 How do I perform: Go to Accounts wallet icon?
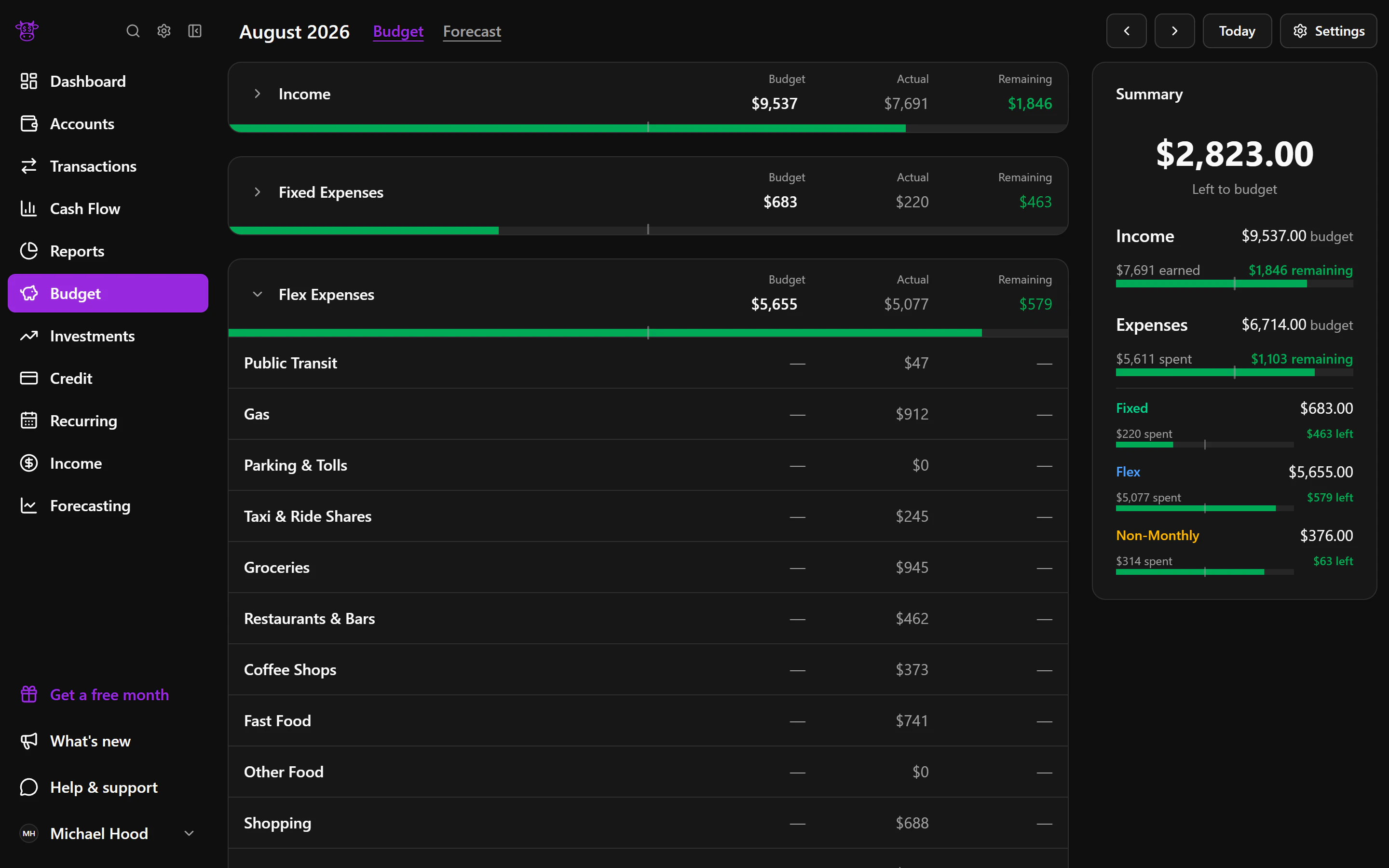coord(29,123)
